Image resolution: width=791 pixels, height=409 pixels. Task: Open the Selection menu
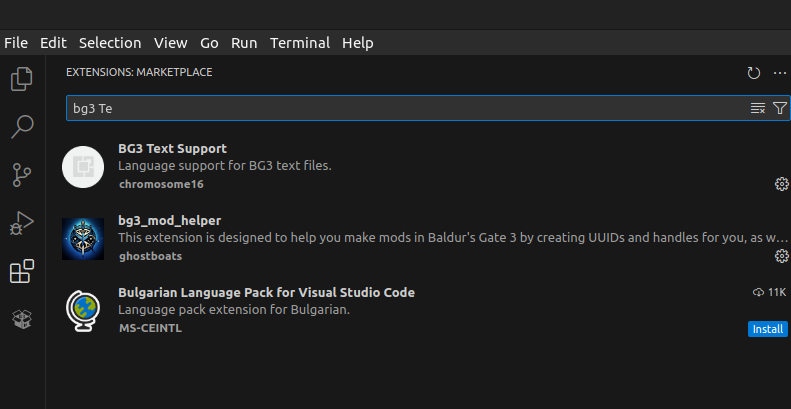point(110,43)
